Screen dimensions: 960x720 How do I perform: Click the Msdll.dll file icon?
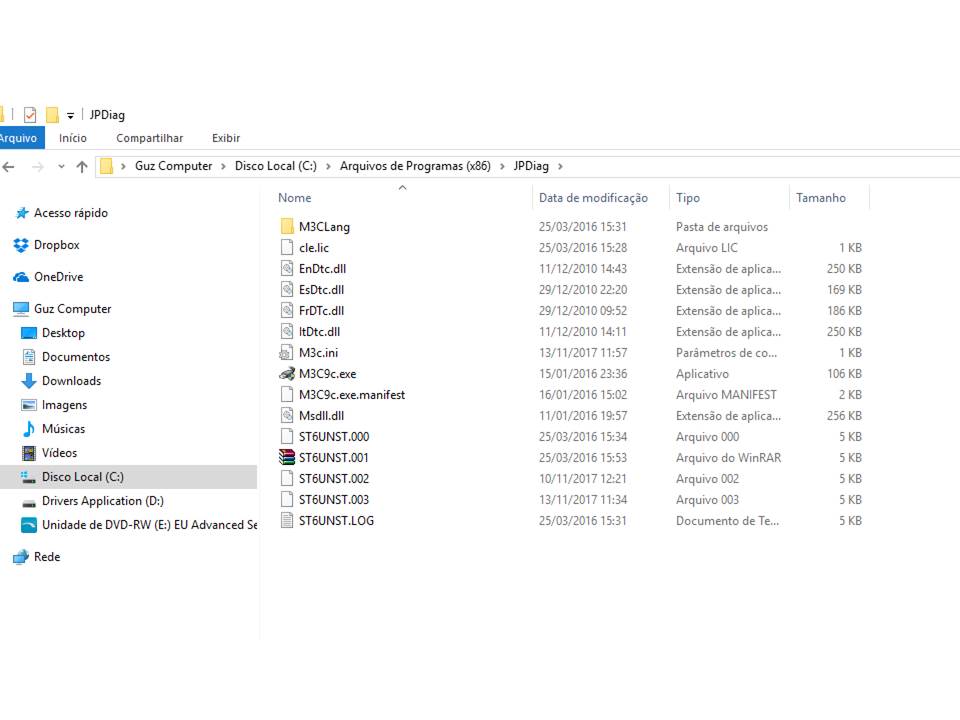tap(287, 416)
